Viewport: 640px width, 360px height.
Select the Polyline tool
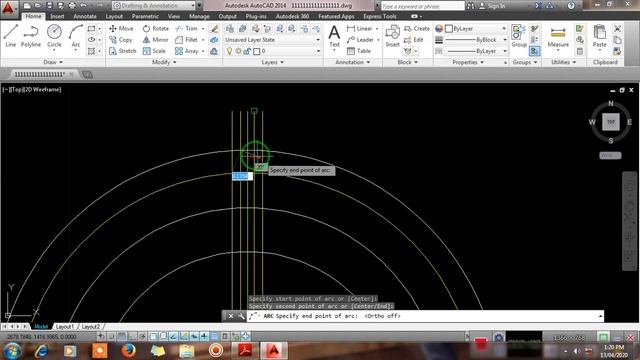coord(31,36)
